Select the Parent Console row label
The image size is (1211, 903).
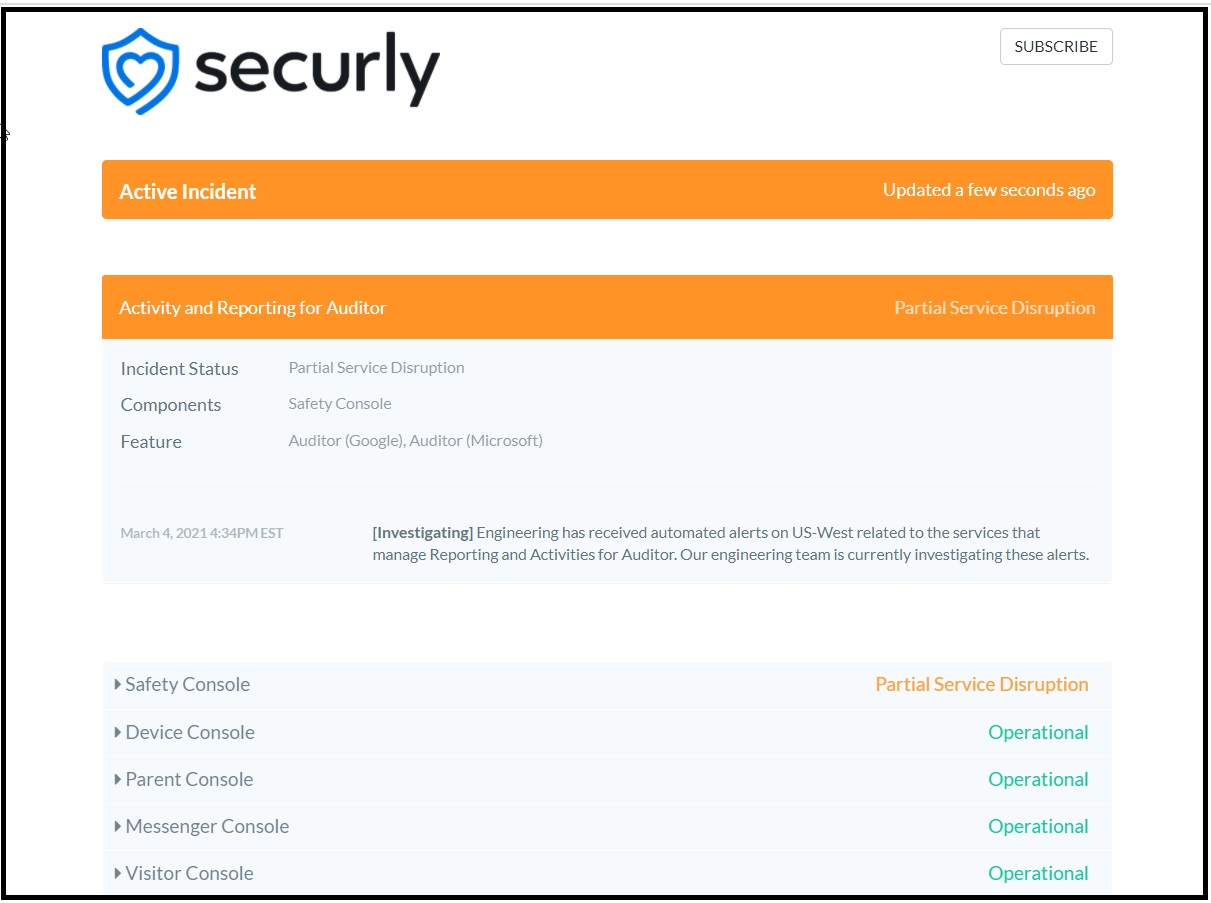[189, 779]
